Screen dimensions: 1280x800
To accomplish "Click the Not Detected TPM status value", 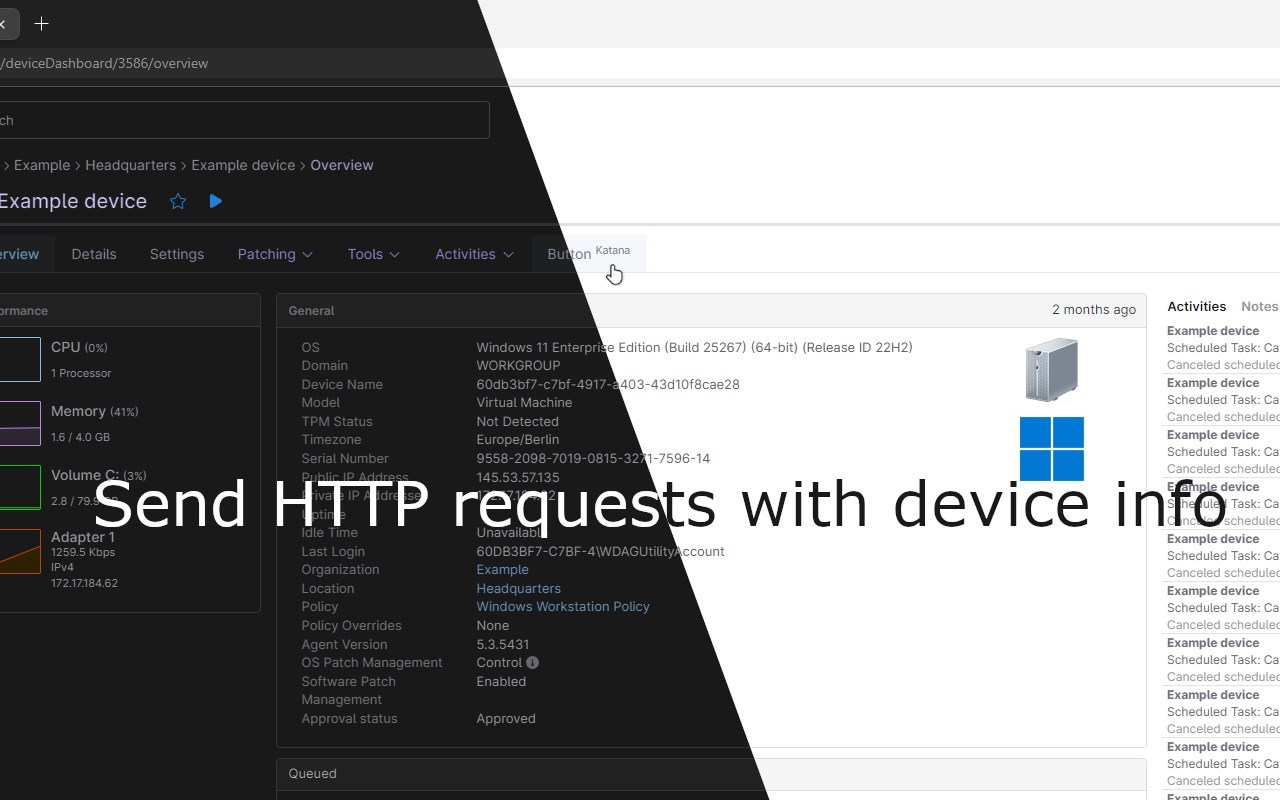I will coord(517,422).
